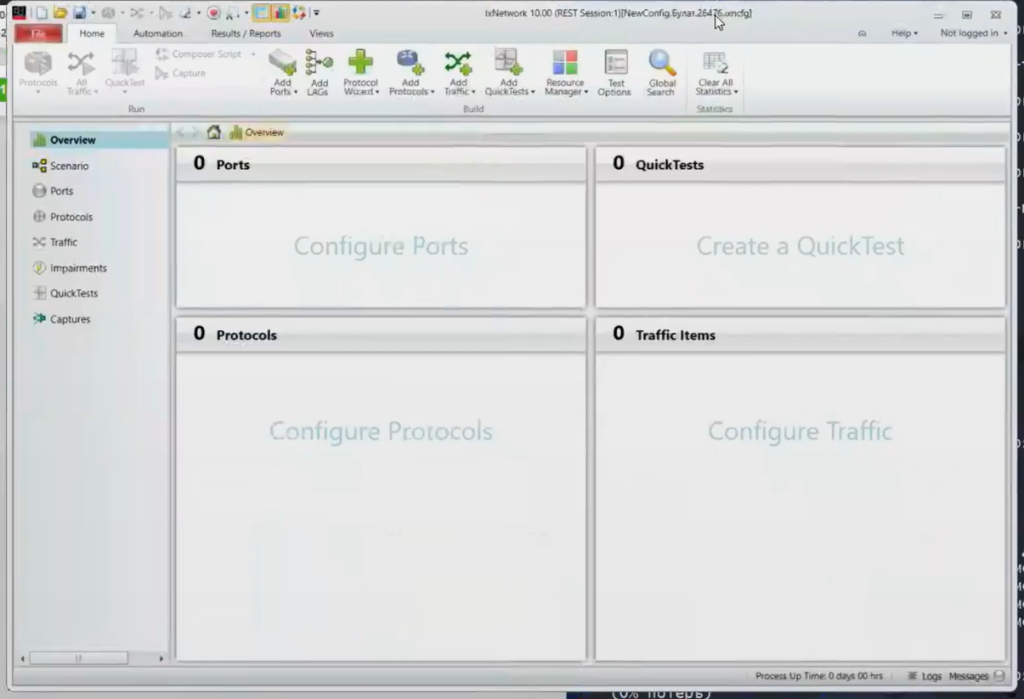Viewport: 1024px width, 699px height.
Task: Click the Add Traffic ribbon icon
Action: tap(458, 65)
